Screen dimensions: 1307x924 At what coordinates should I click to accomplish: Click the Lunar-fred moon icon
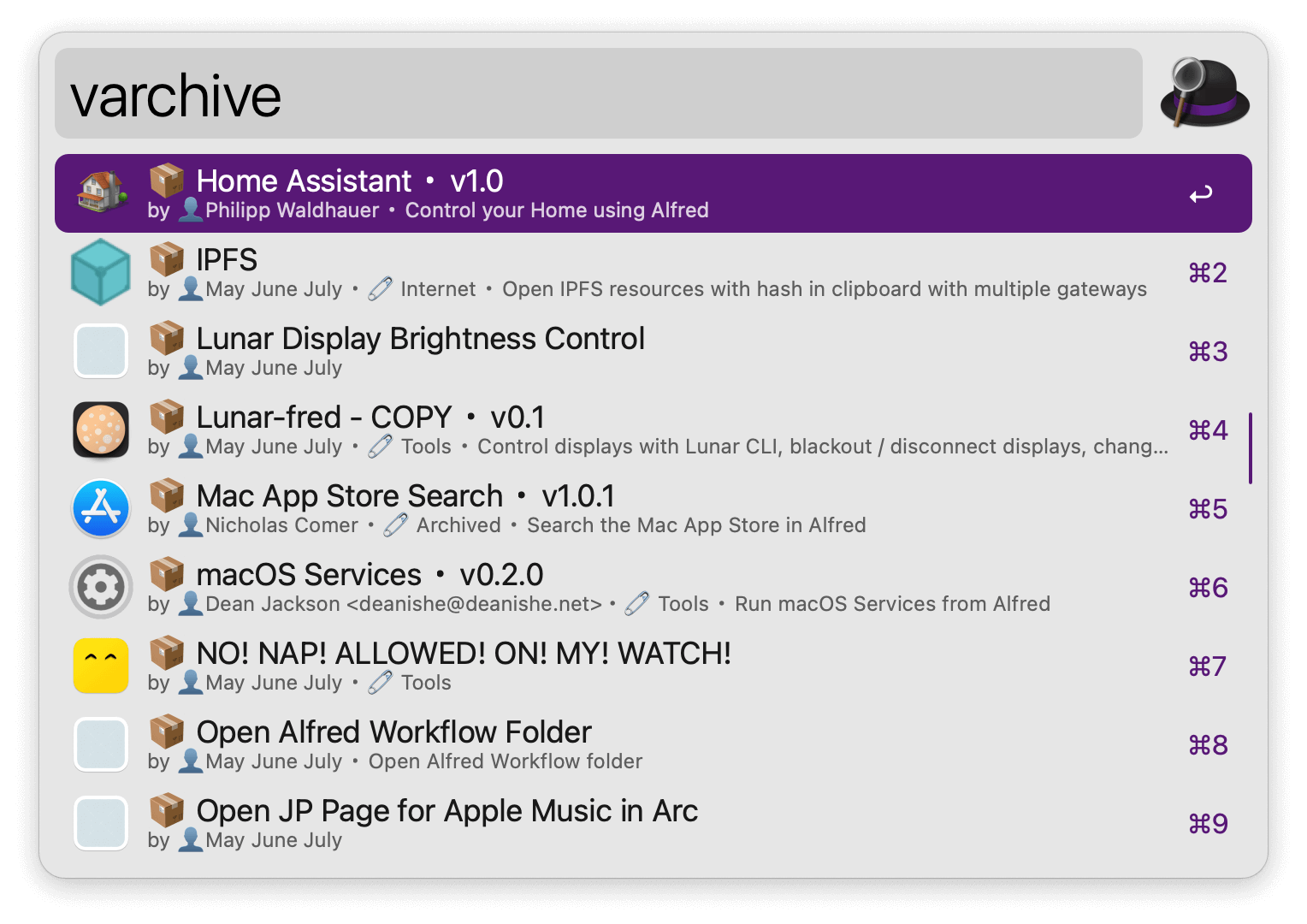(101, 429)
